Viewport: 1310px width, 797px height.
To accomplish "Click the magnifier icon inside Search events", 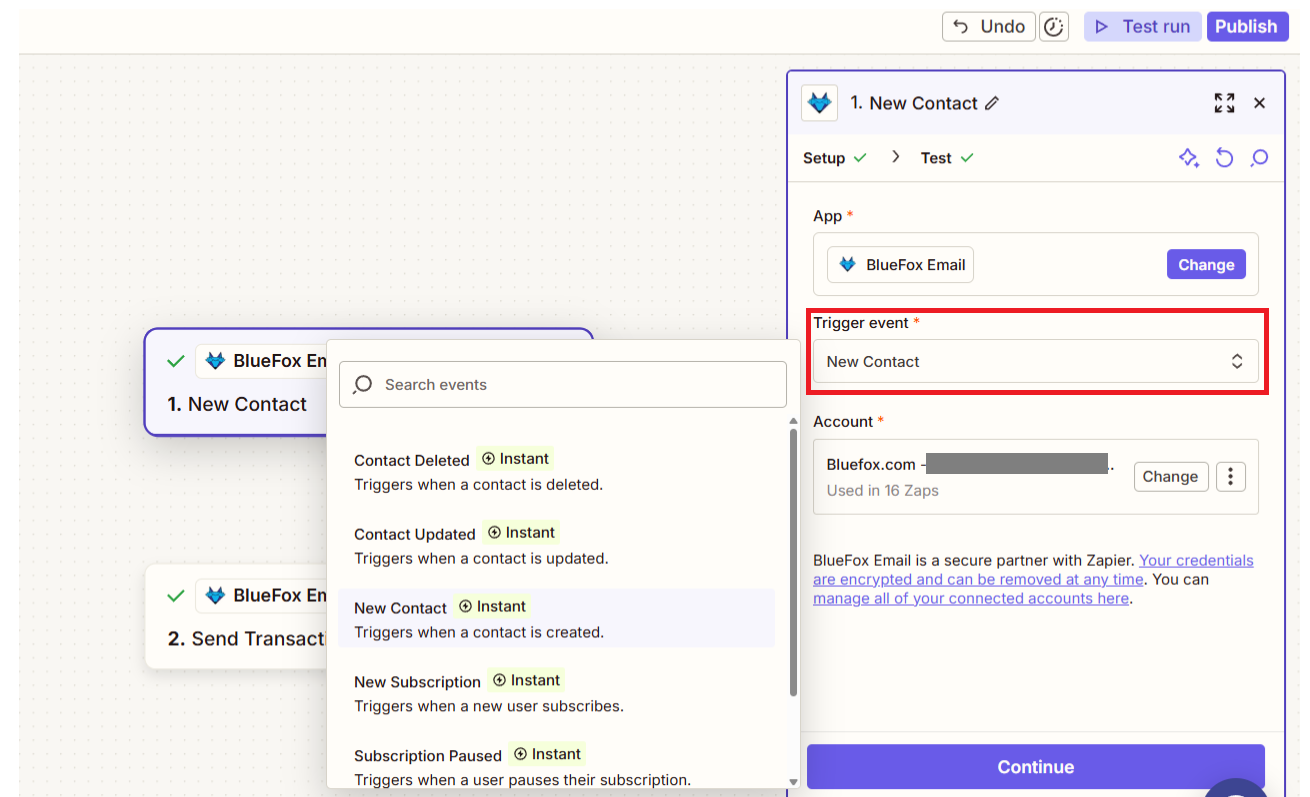I will [362, 384].
